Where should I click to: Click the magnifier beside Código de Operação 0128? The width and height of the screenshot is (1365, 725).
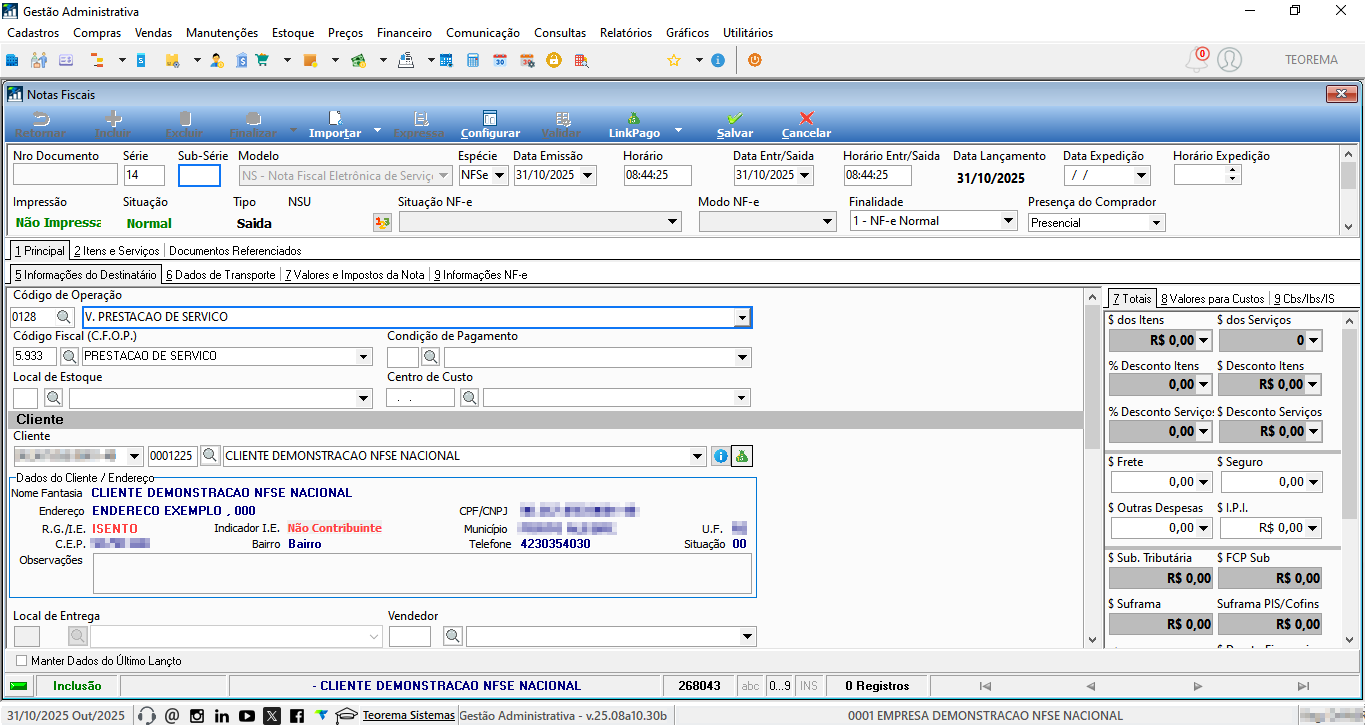(x=64, y=317)
